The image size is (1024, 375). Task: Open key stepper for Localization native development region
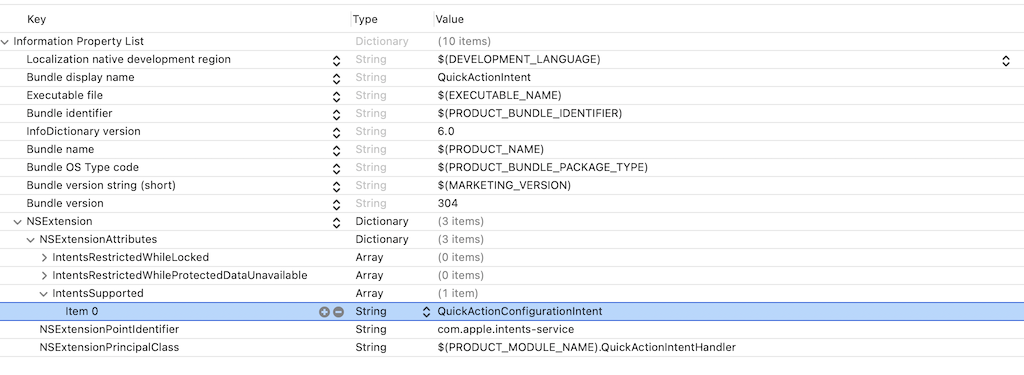pyautogui.click(x=336, y=61)
